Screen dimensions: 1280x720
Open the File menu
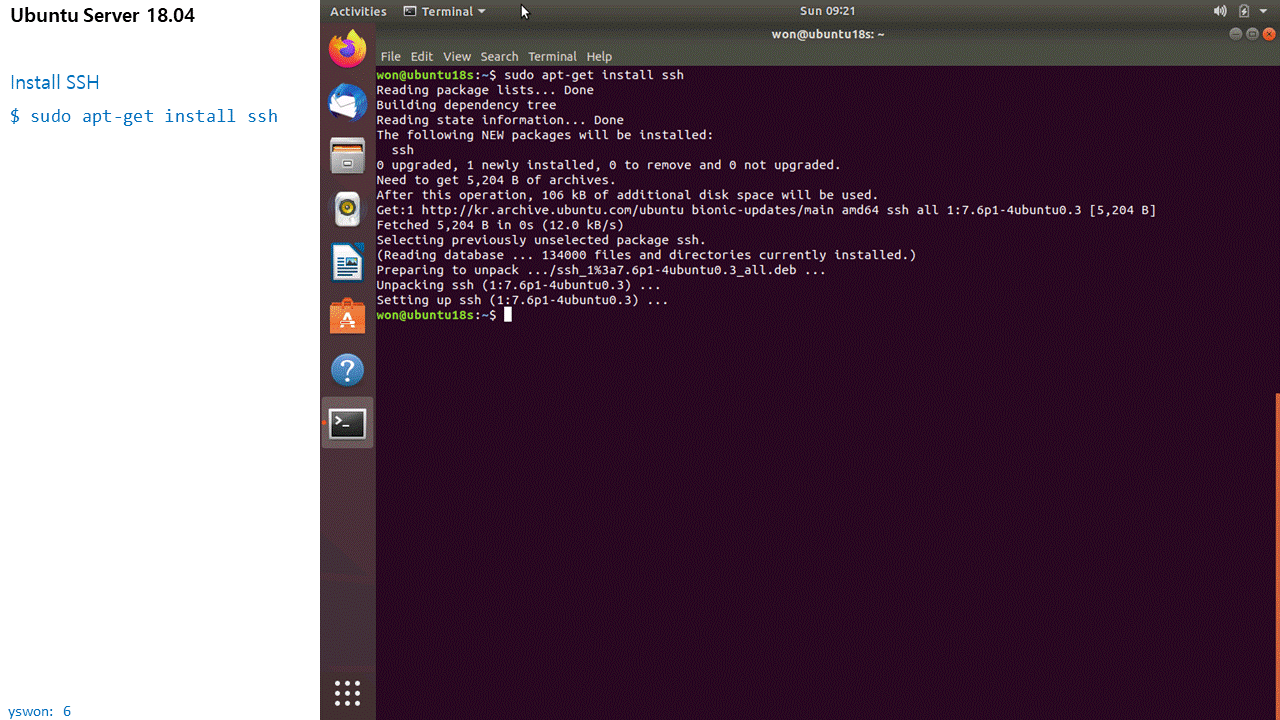(x=390, y=57)
